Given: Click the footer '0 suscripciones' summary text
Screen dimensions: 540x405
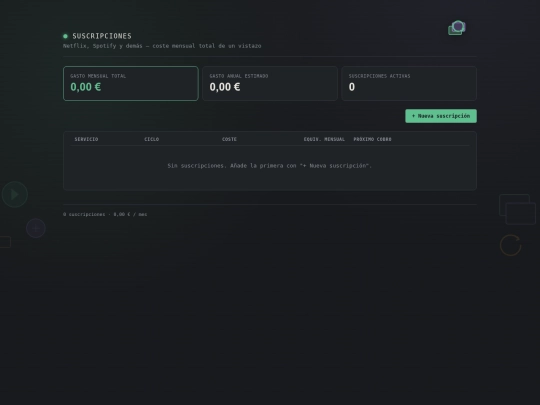Looking at the screenshot, I should pyautogui.click(x=105, y=214).
